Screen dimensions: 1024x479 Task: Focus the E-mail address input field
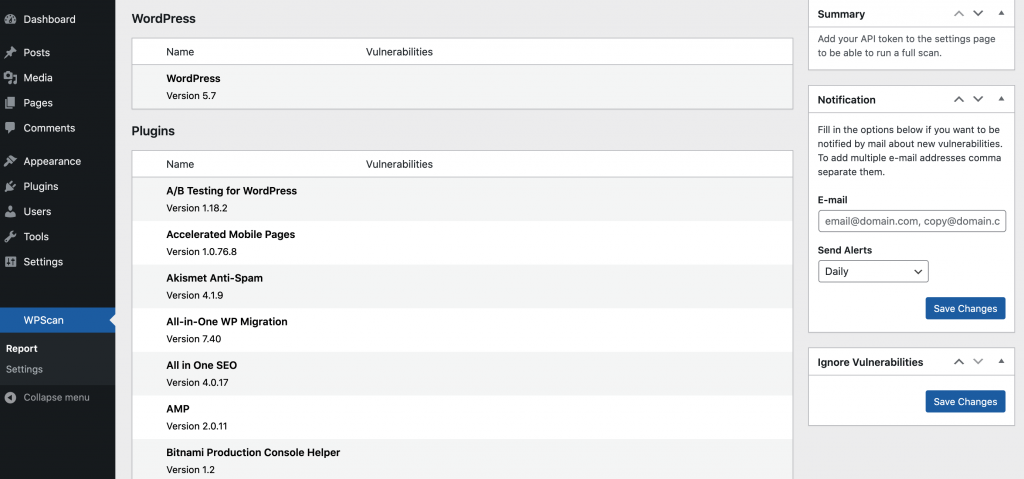tap(912, 221)
